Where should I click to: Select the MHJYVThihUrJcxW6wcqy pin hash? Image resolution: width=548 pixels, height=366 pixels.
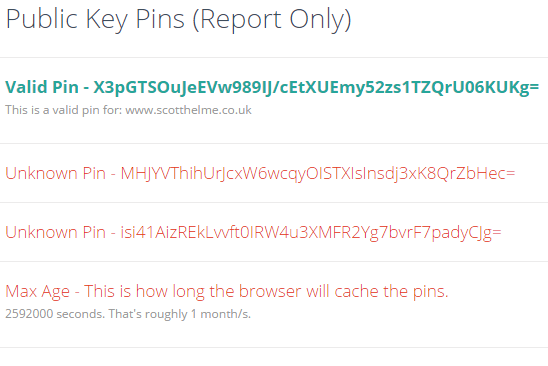click(x=318, y=174)
